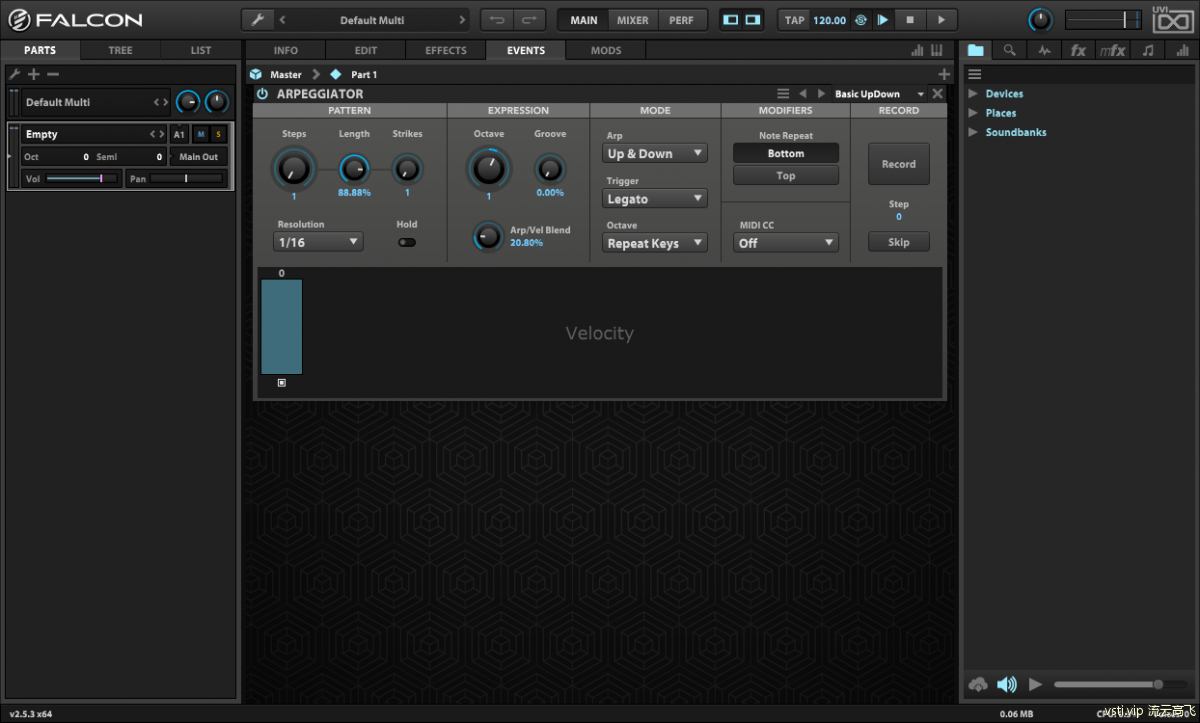Open the Octave Repeat Keys dropdown

point(655,243)
